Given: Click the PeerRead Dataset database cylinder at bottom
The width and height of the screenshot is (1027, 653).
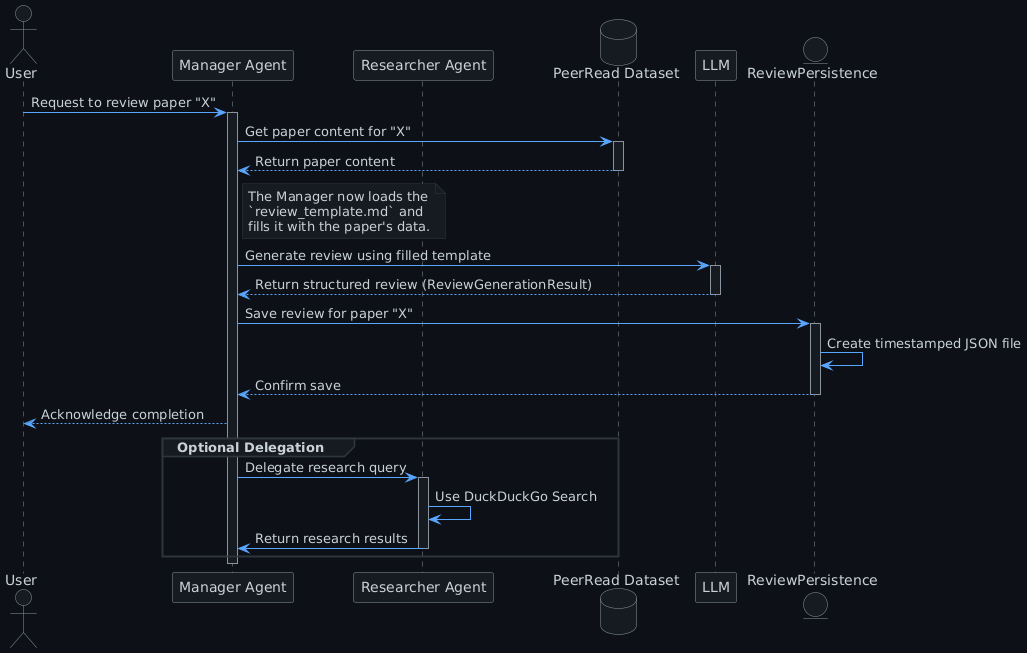Looking at the screenshot, I should [x=618, y=612].
